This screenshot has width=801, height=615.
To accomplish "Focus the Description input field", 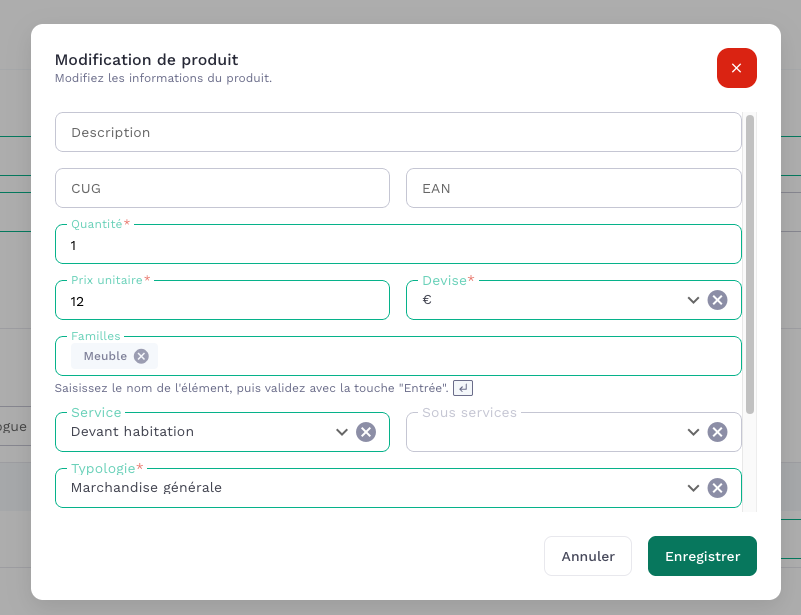I will click(x=398, y=132).
